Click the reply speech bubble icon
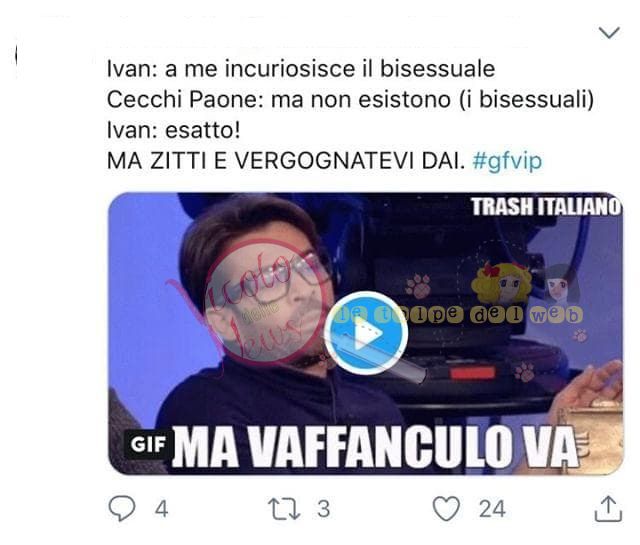The height and width of the screenshot is (545, 640). 122,508
